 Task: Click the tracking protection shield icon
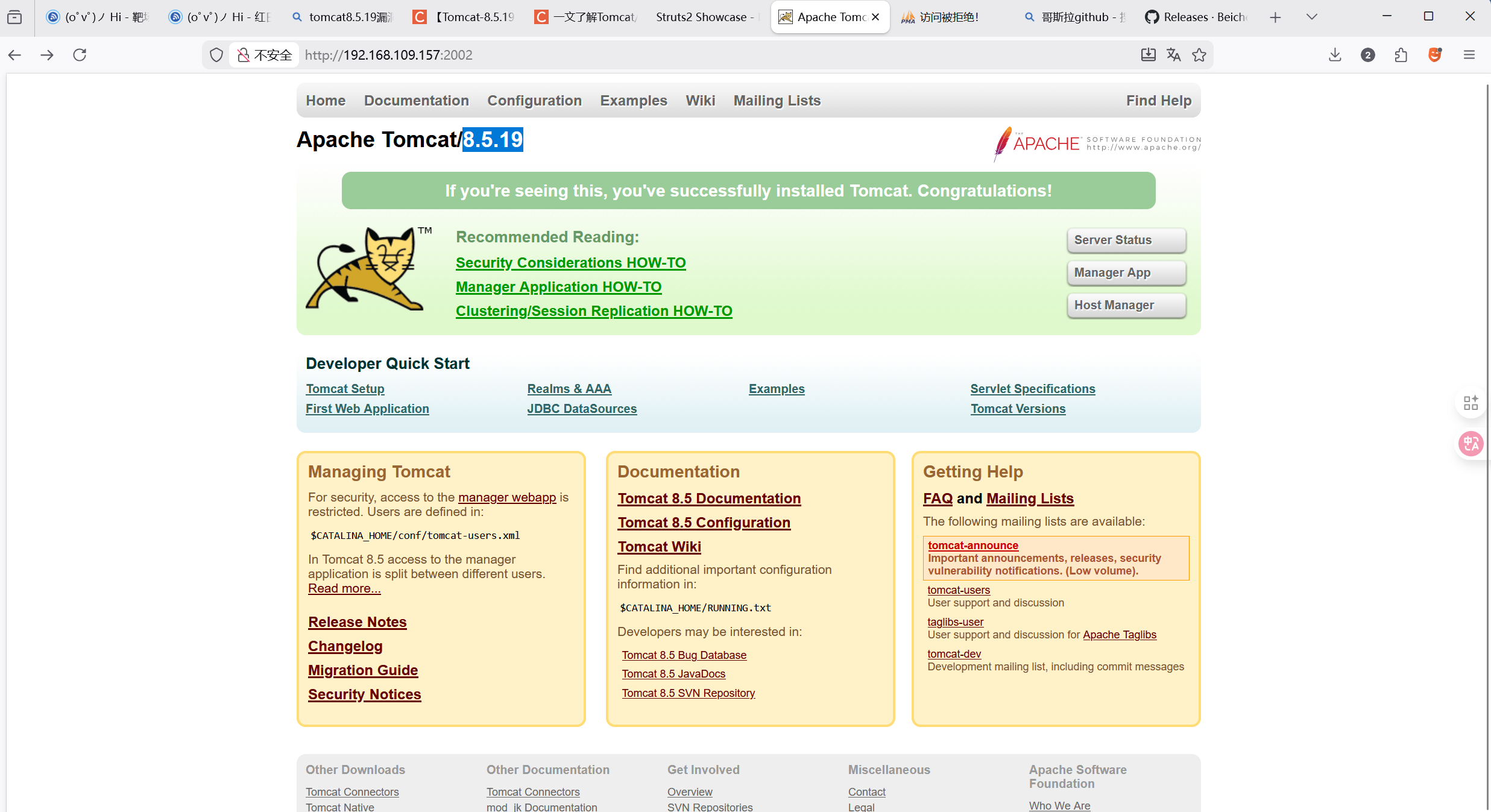point(216,55)
